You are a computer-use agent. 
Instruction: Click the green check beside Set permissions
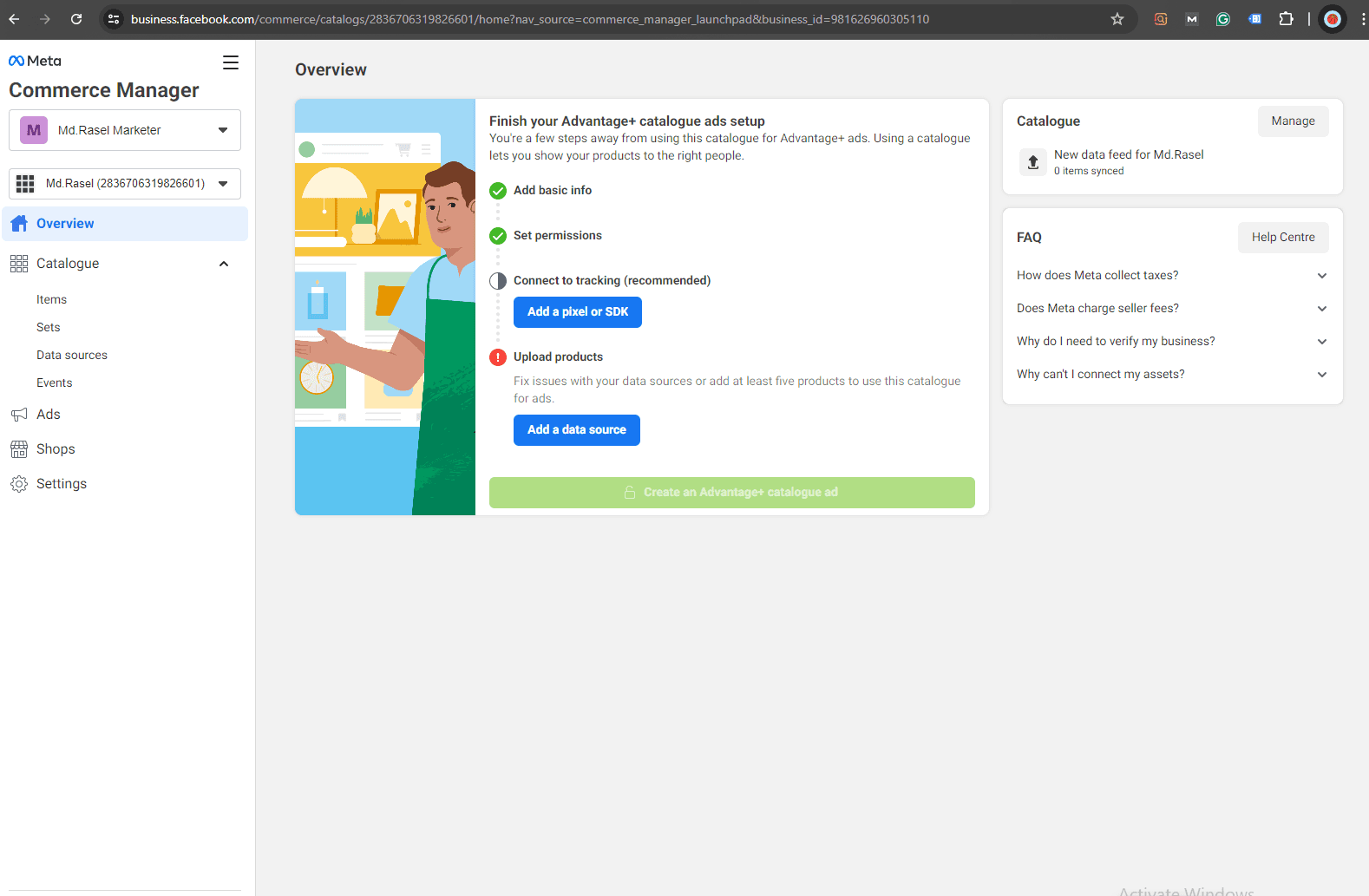point(498,236)
